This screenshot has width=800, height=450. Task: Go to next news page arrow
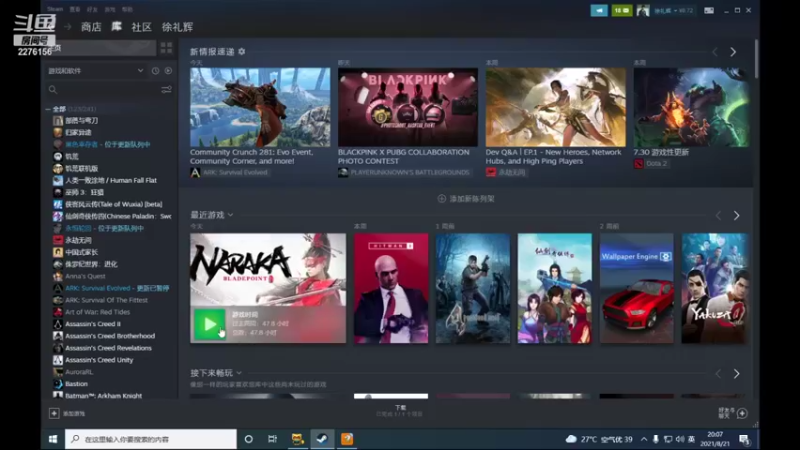(733, 52)
